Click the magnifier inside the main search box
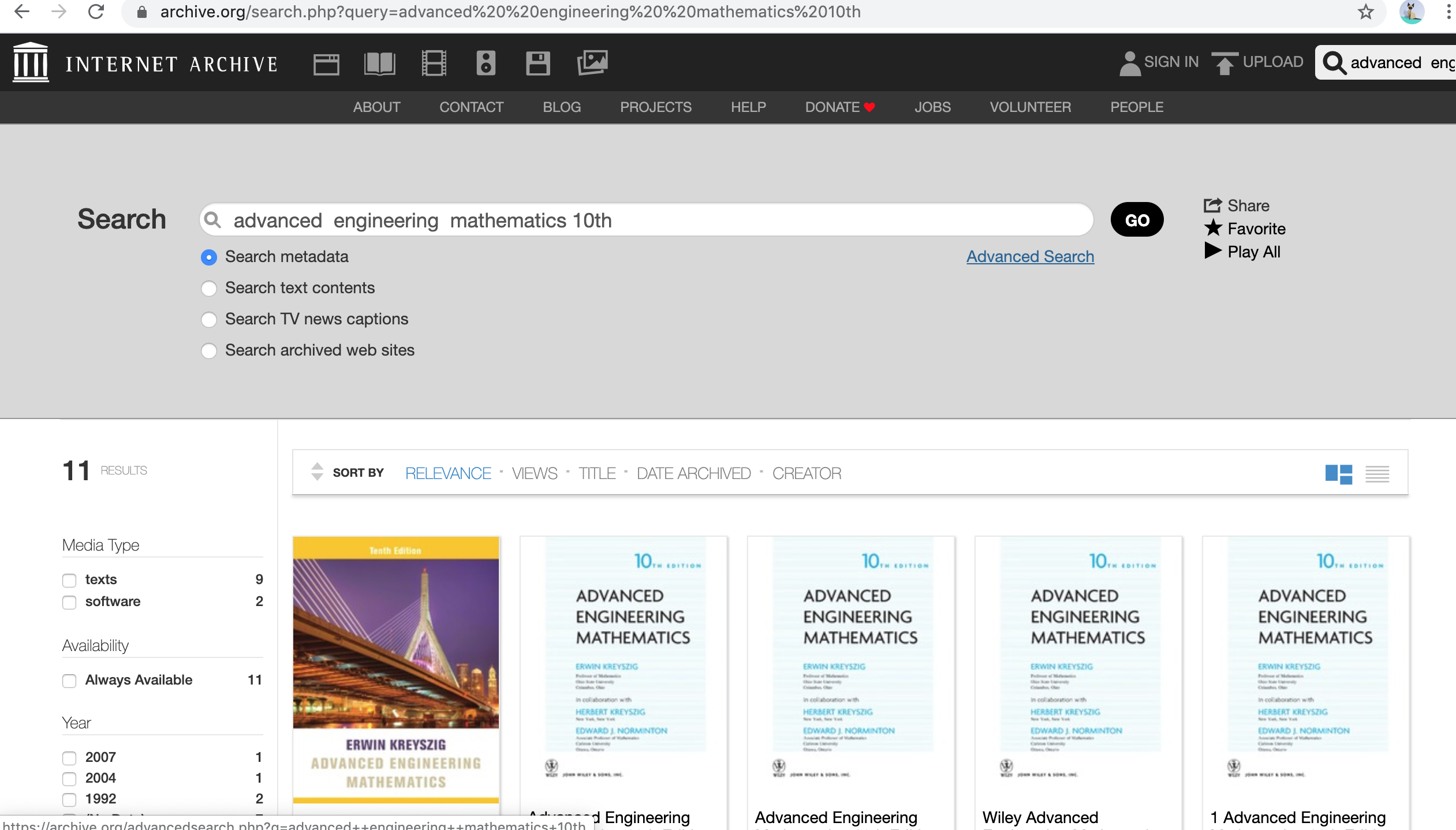 (212, 220)
